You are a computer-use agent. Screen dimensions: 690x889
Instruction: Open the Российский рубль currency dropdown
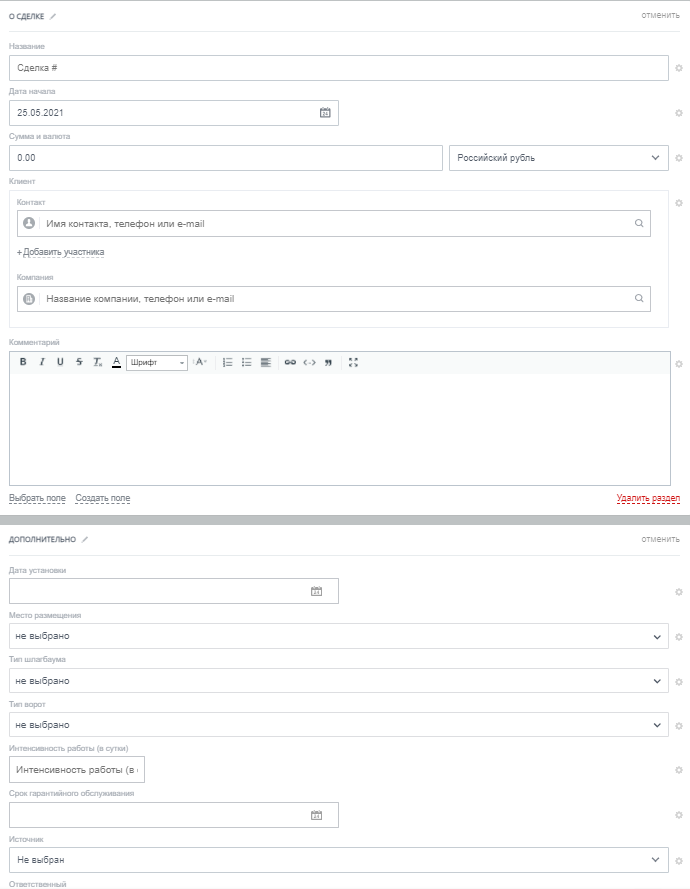point(558,158)
